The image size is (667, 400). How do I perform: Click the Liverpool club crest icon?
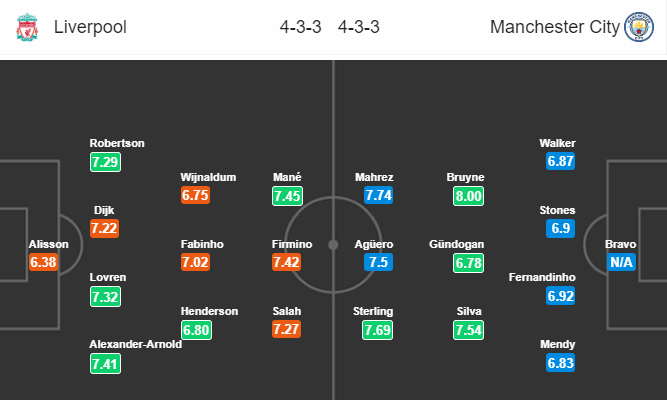27,27
